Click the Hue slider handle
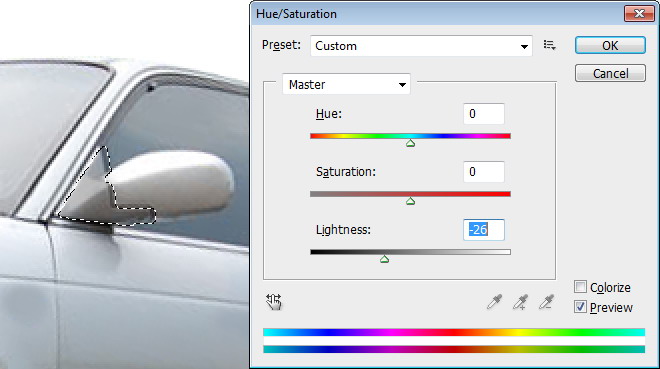 tap(410, 143)
